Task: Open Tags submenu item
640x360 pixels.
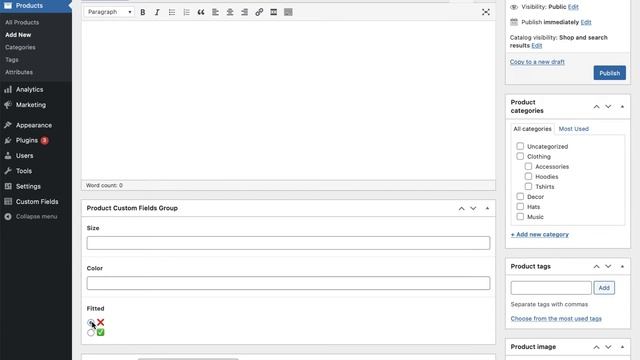Action: 12,60
